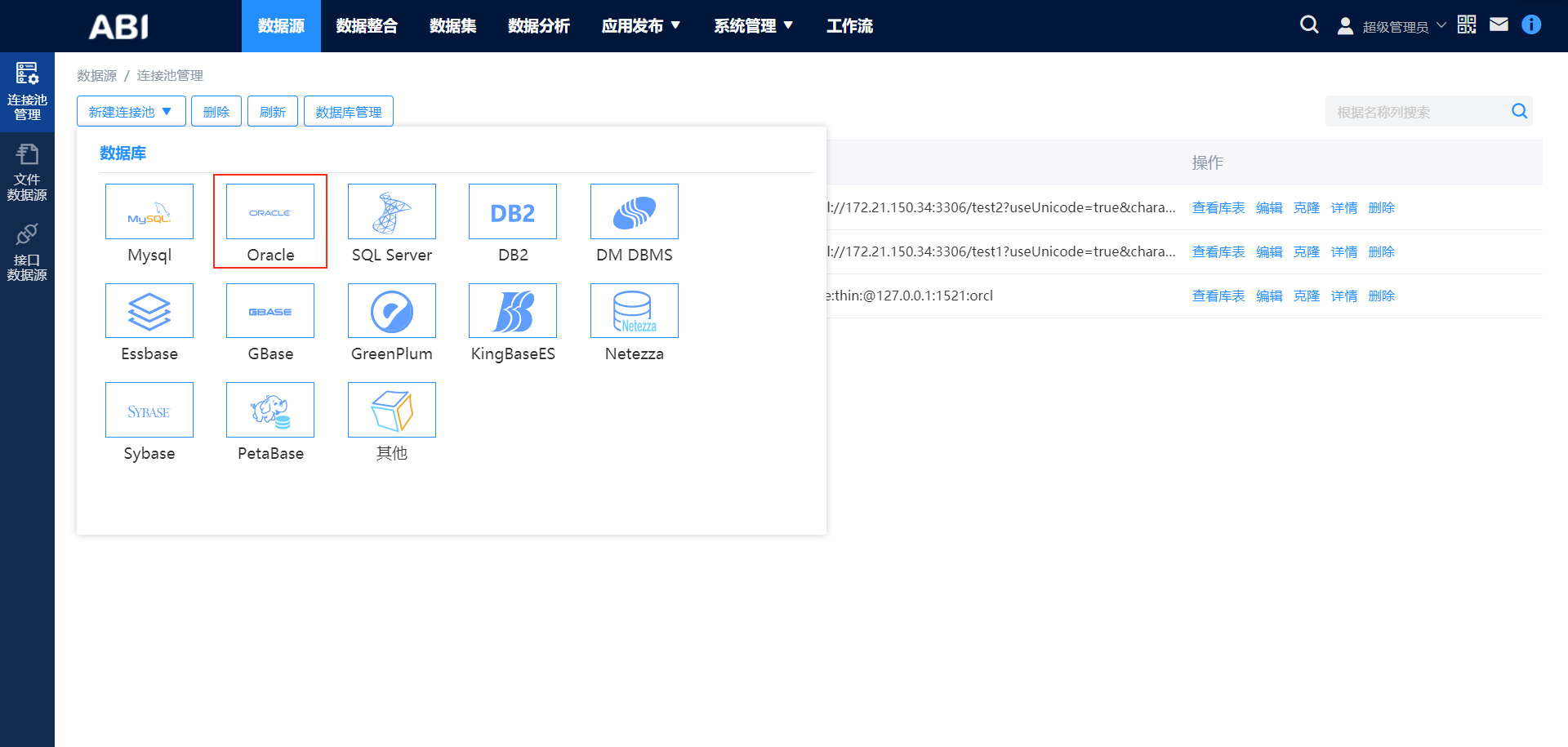Click the test1?useUnicode URL cell
Image resolution: width=1568 pixels, height=747 pixels.
[x=1001, y=251]
